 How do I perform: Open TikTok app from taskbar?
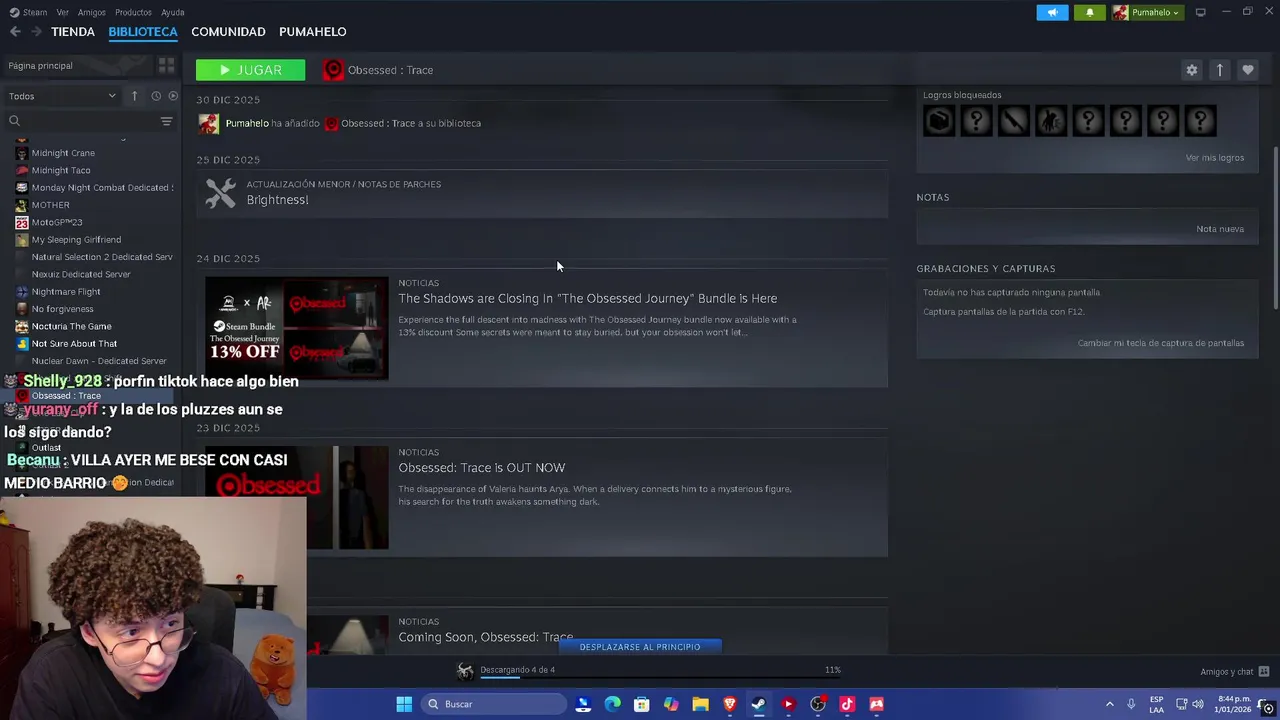coord(847,704)
